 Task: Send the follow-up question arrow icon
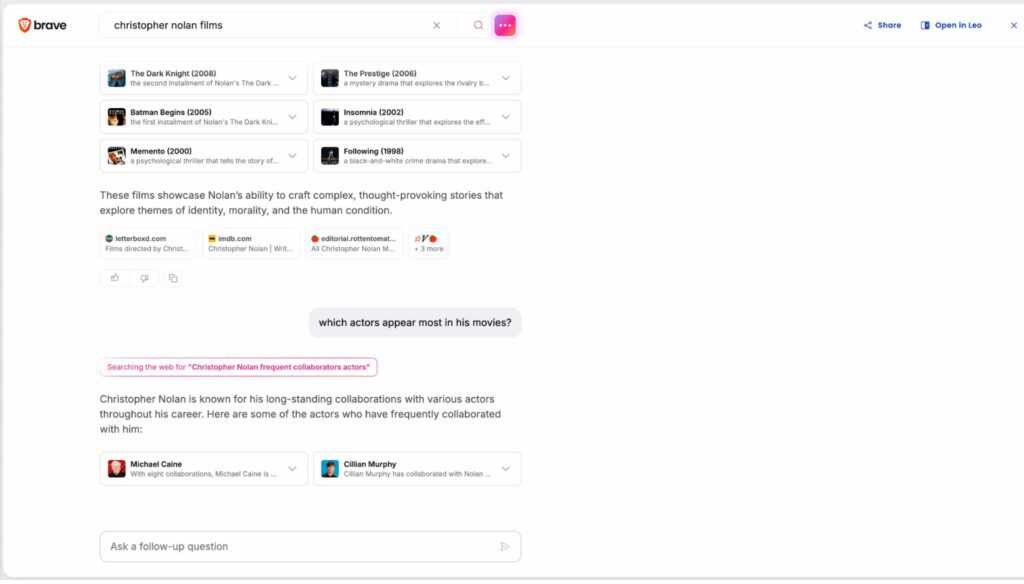point(505,547)
